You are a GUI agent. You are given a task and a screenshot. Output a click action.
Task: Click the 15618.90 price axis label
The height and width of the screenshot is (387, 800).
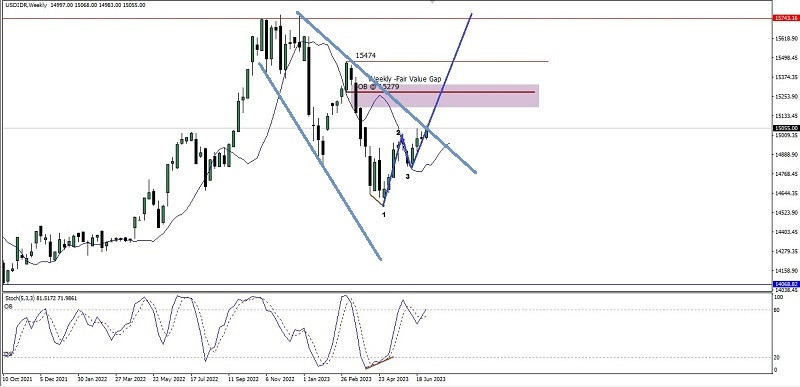(786, 39)
